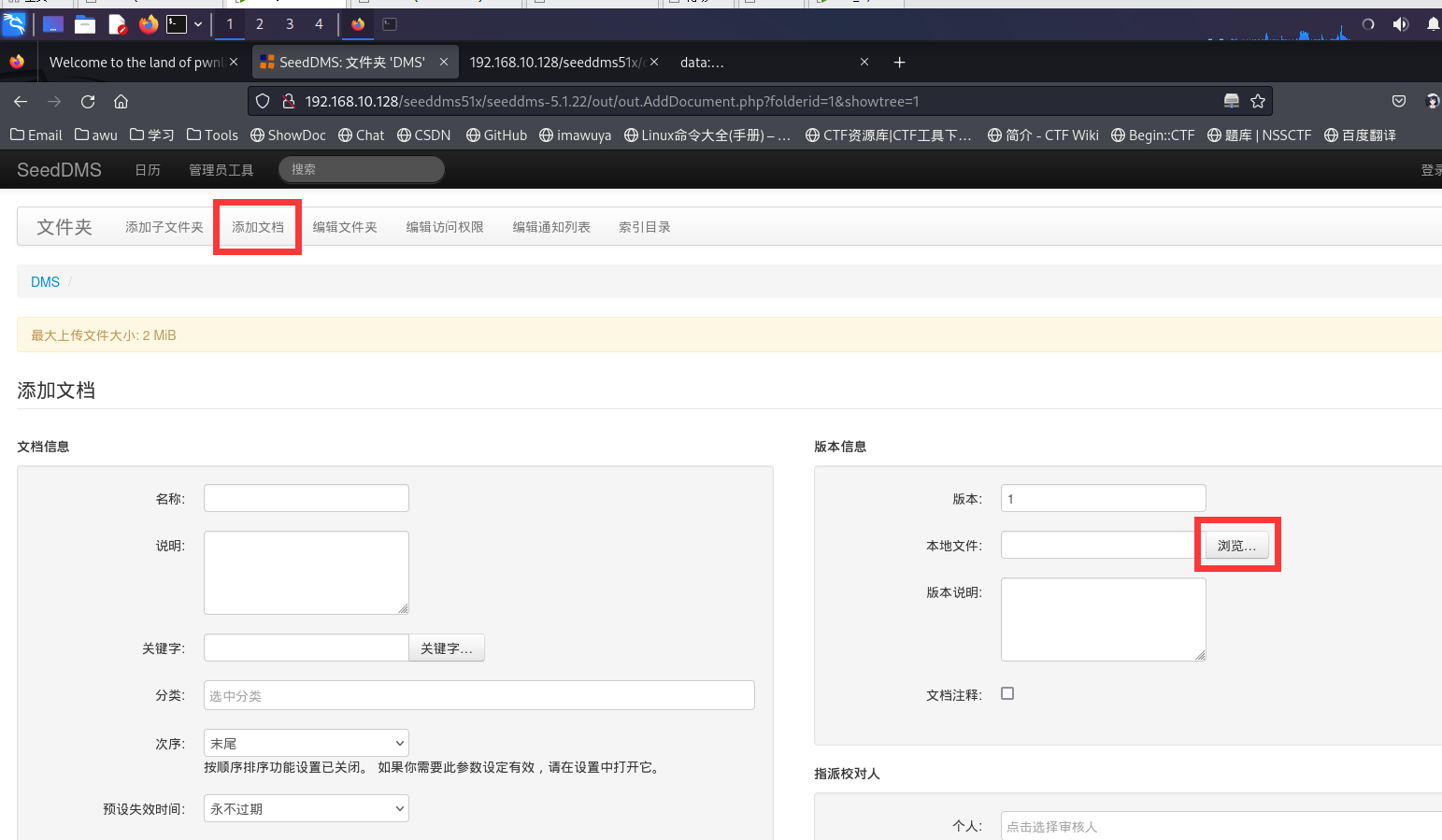Open the file manager from the panel

[x=85, y=24]
